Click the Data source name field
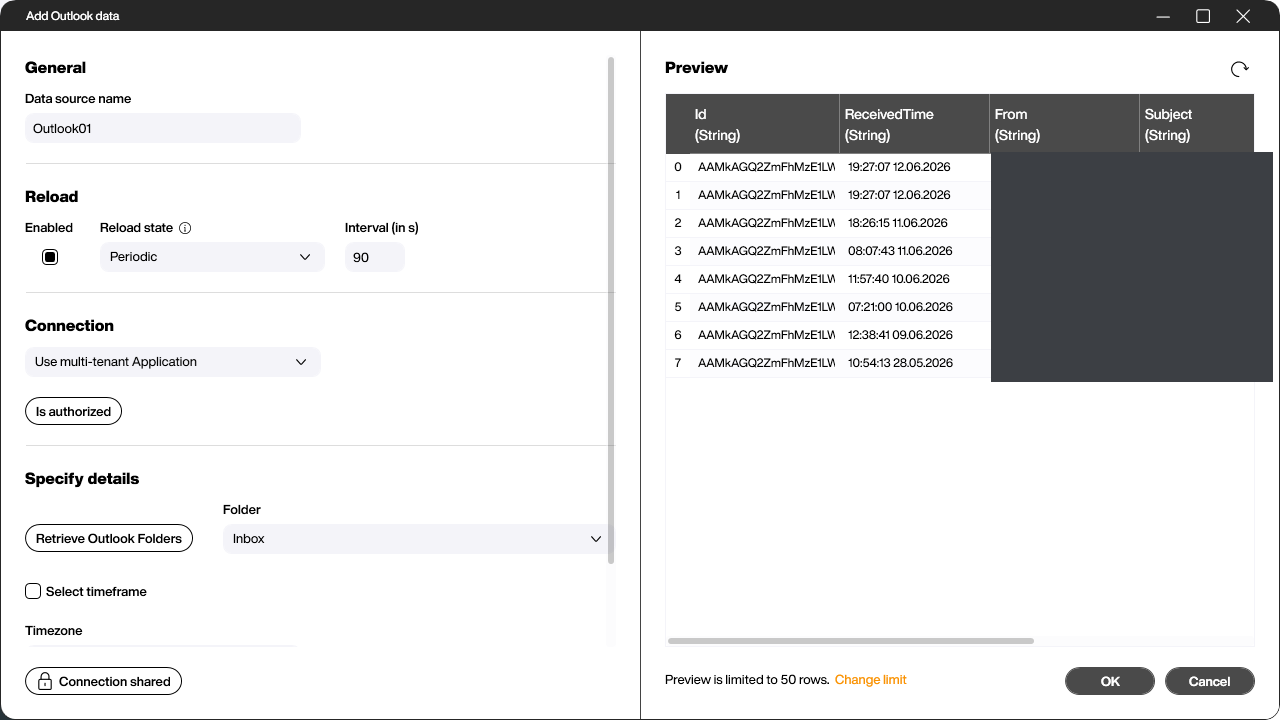1280x720 pixels. pyautogui.click(x=162, y=128)
